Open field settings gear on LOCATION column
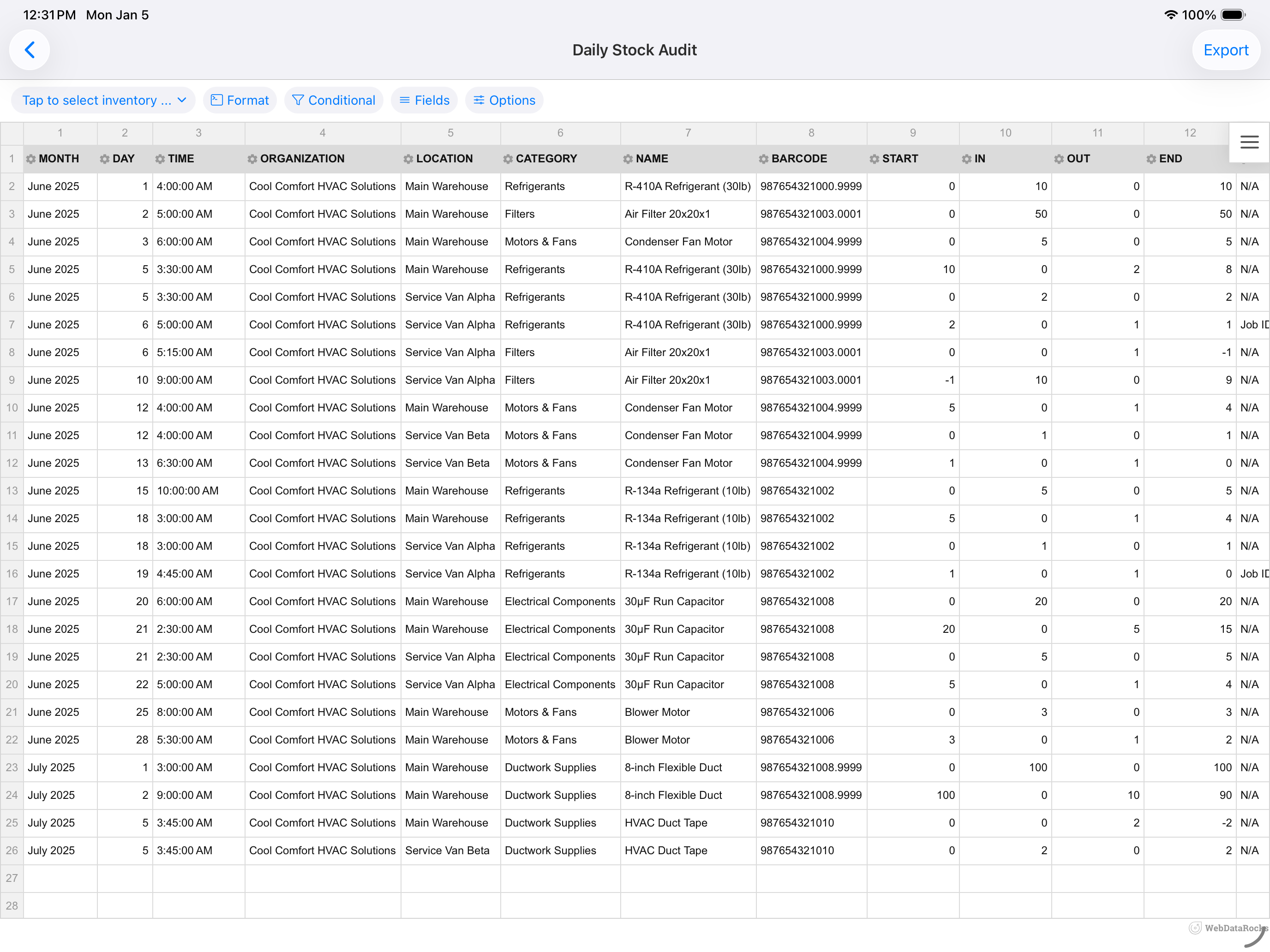Screen dimensions: 1270x952 point(409,159)
